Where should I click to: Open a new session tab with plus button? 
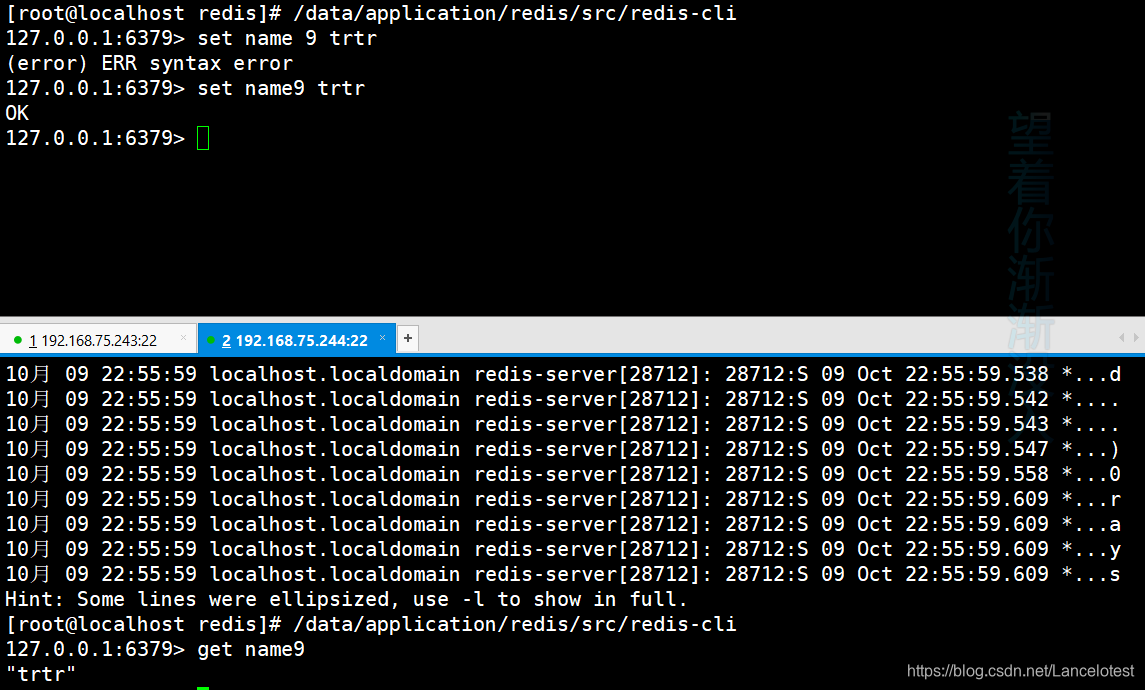408,338
